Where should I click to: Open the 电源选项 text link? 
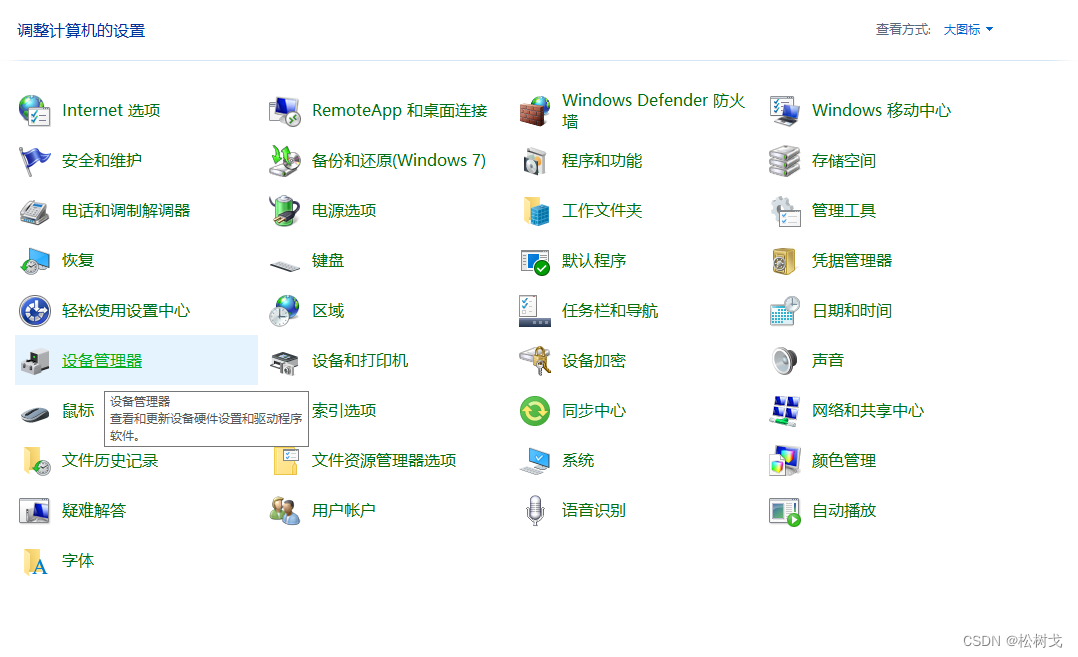[x=344, y=211]
